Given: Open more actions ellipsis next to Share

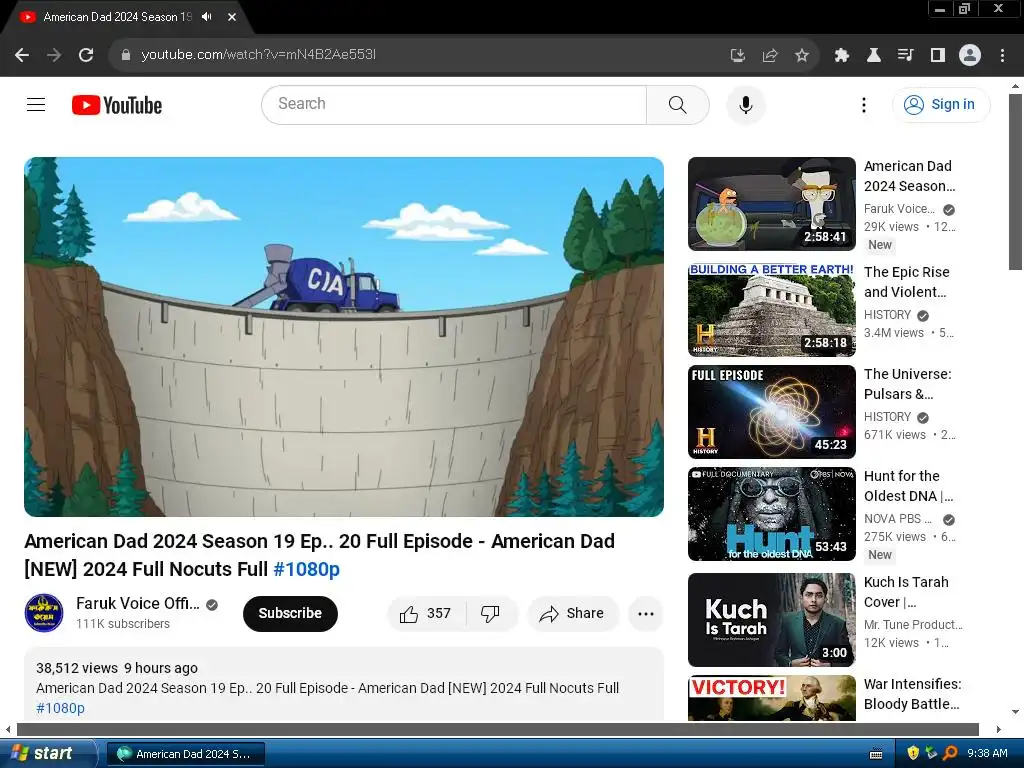Looking at the screenshot, I should coord(646,613).
